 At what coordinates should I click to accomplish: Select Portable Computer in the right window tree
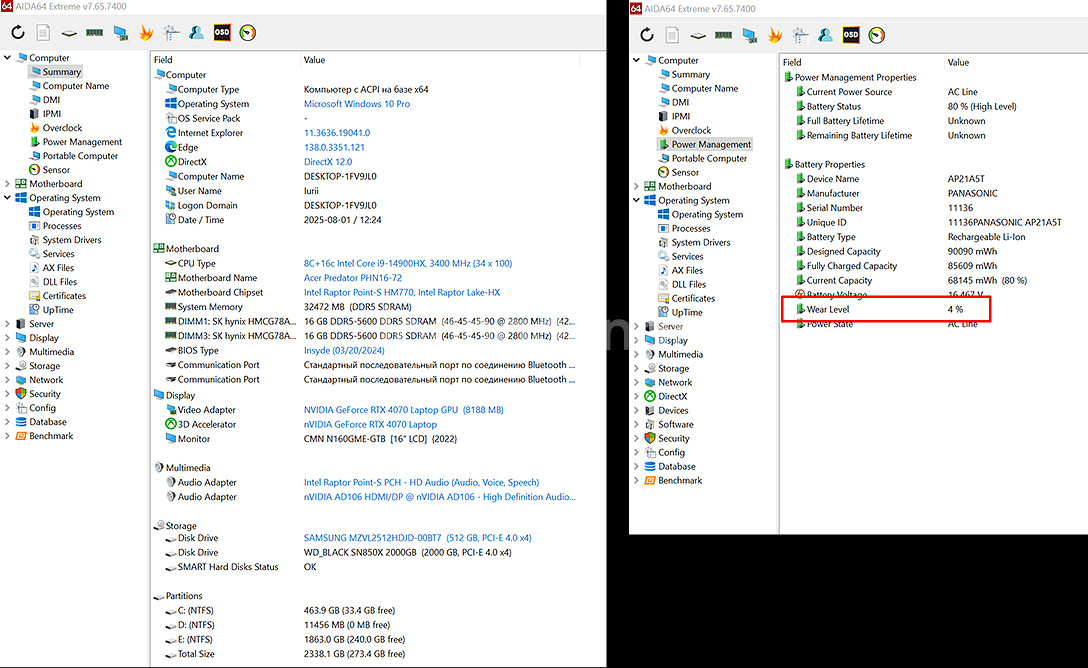point(709,158)
